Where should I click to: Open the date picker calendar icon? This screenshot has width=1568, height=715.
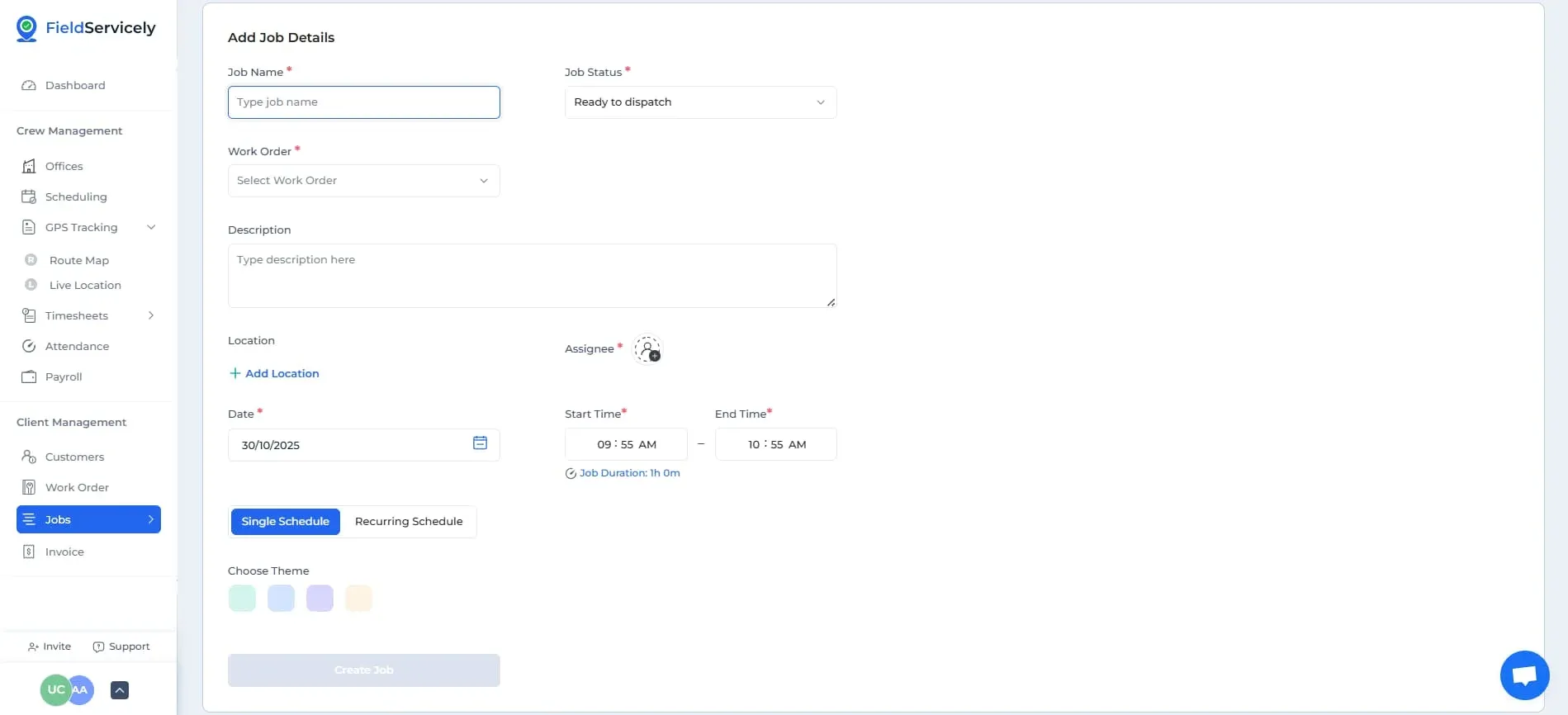[480, 443]
